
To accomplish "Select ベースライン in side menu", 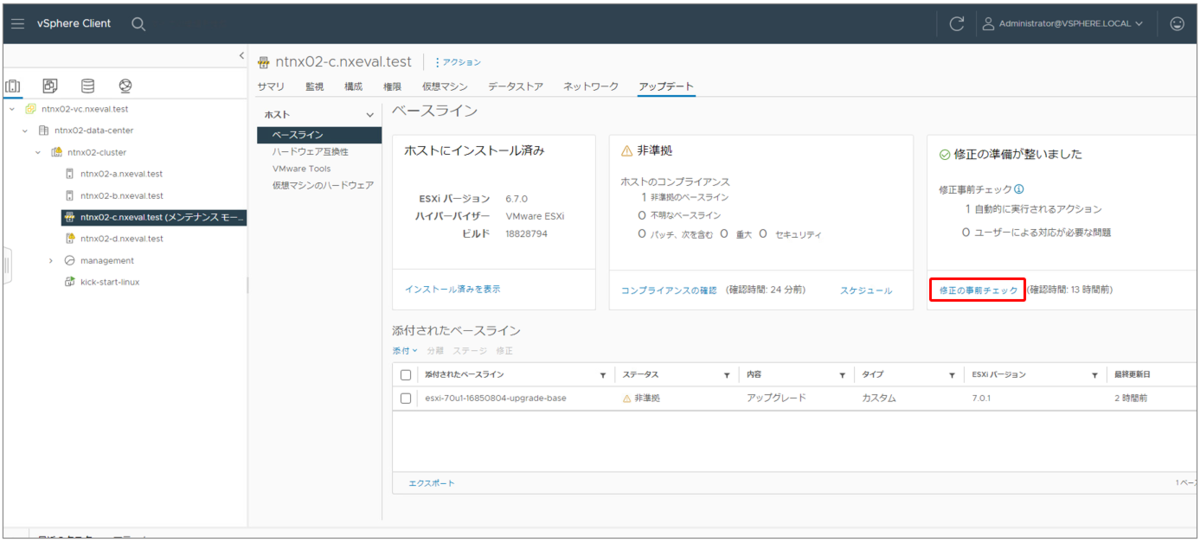I will pos(319,134).
